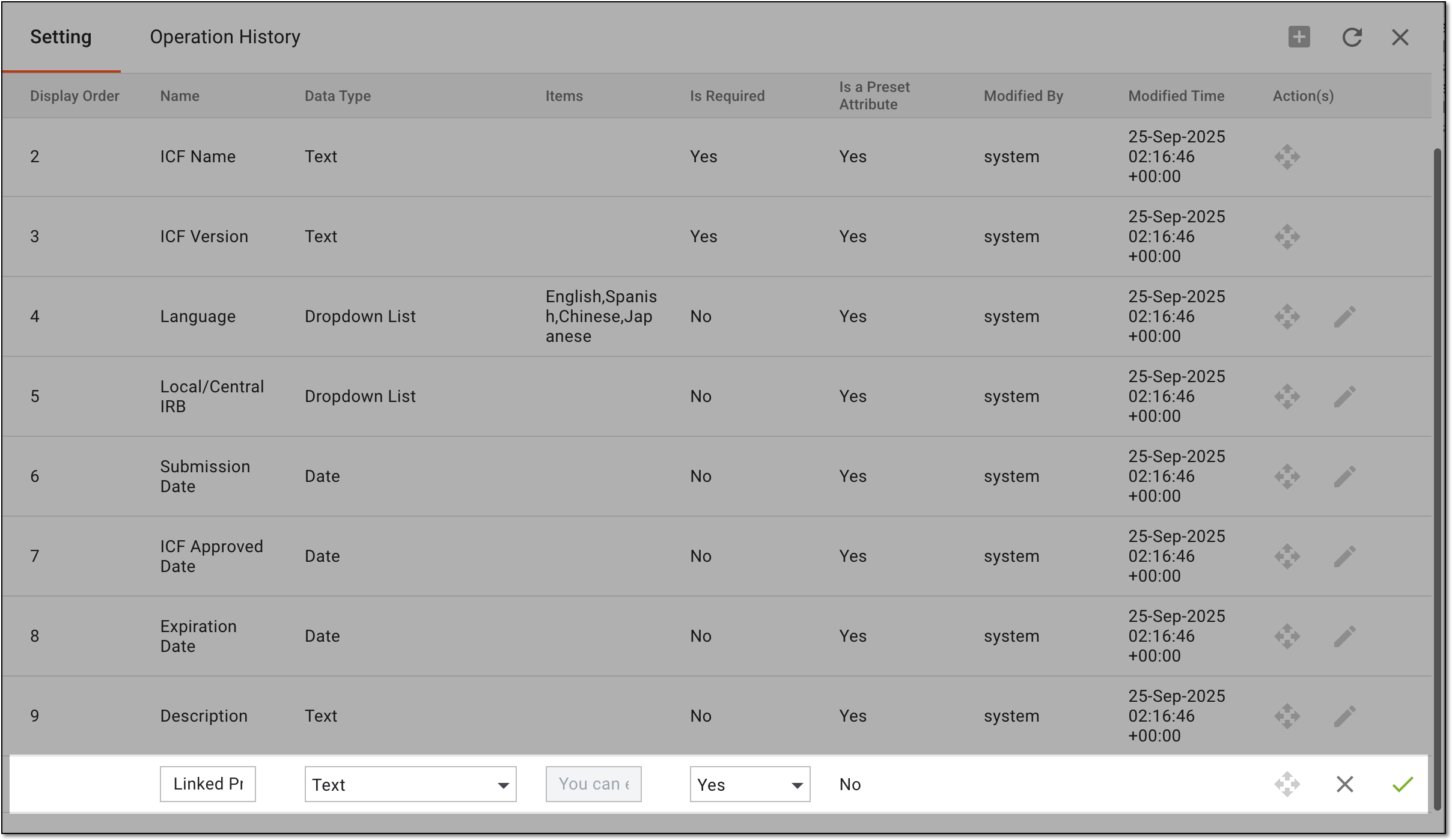Click the Data Type column header

(x=338, y=96)
